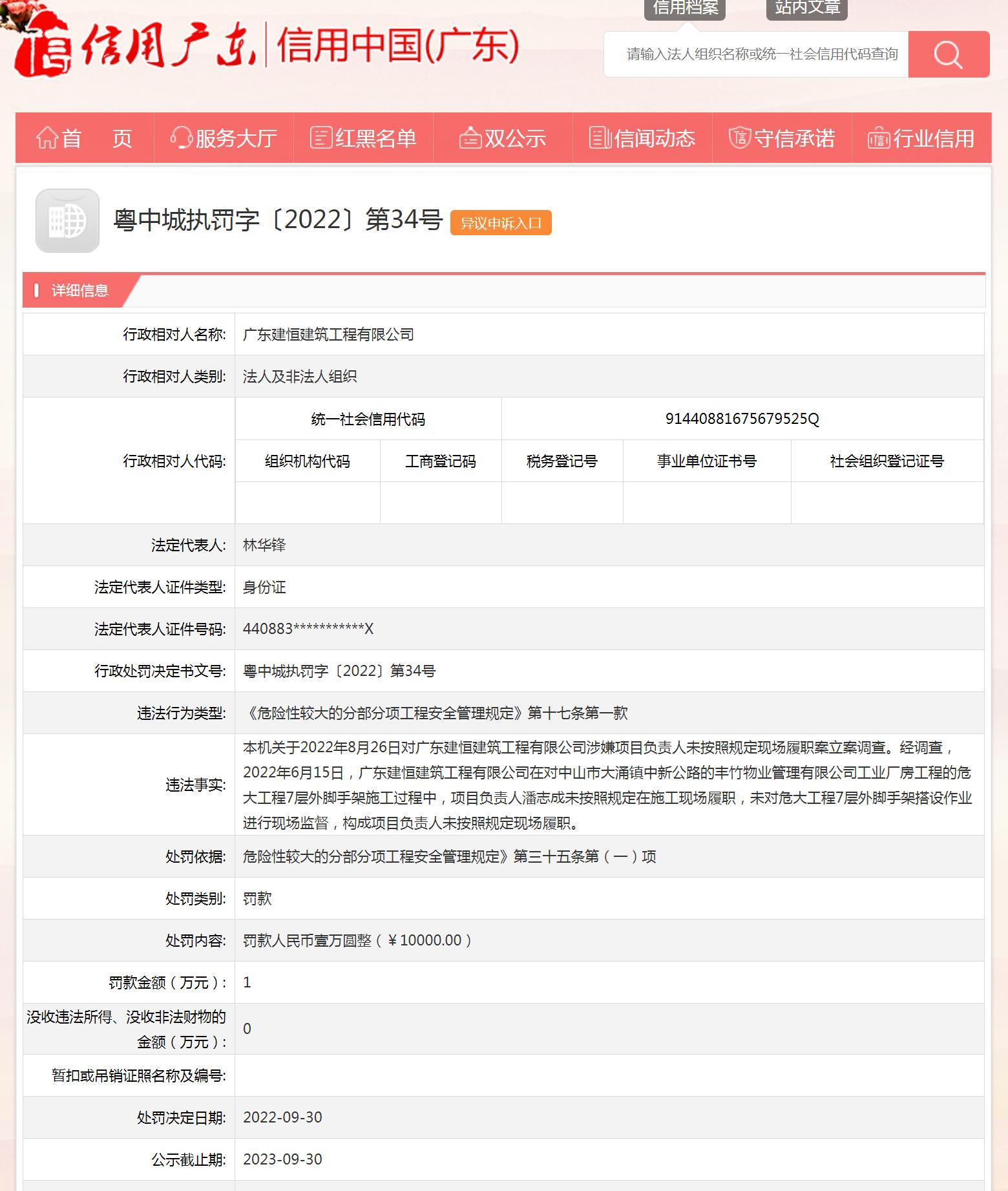Click document number value in 行政处罚决定书文号 row
Viewport: 1008px width, 1191px height.
click(339, 671)
